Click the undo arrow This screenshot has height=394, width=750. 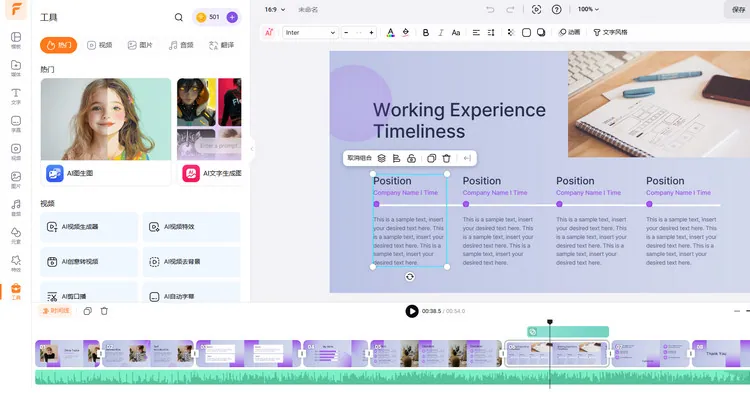pos(490,9)
